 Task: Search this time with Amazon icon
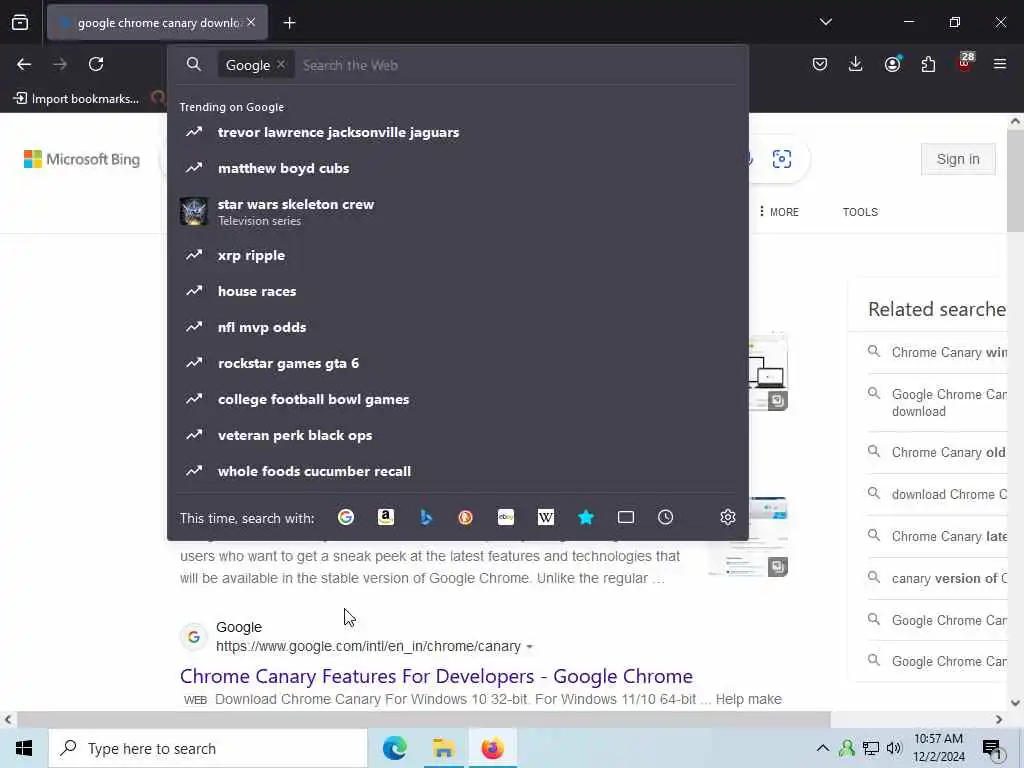(x=386, y=517)
